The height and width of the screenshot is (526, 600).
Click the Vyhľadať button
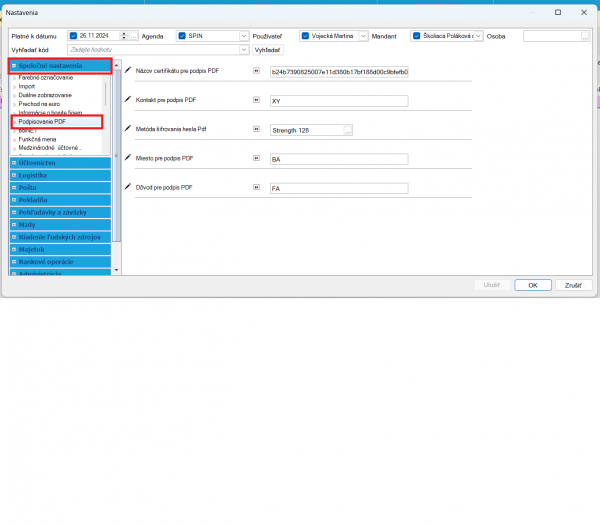point(267,50)
